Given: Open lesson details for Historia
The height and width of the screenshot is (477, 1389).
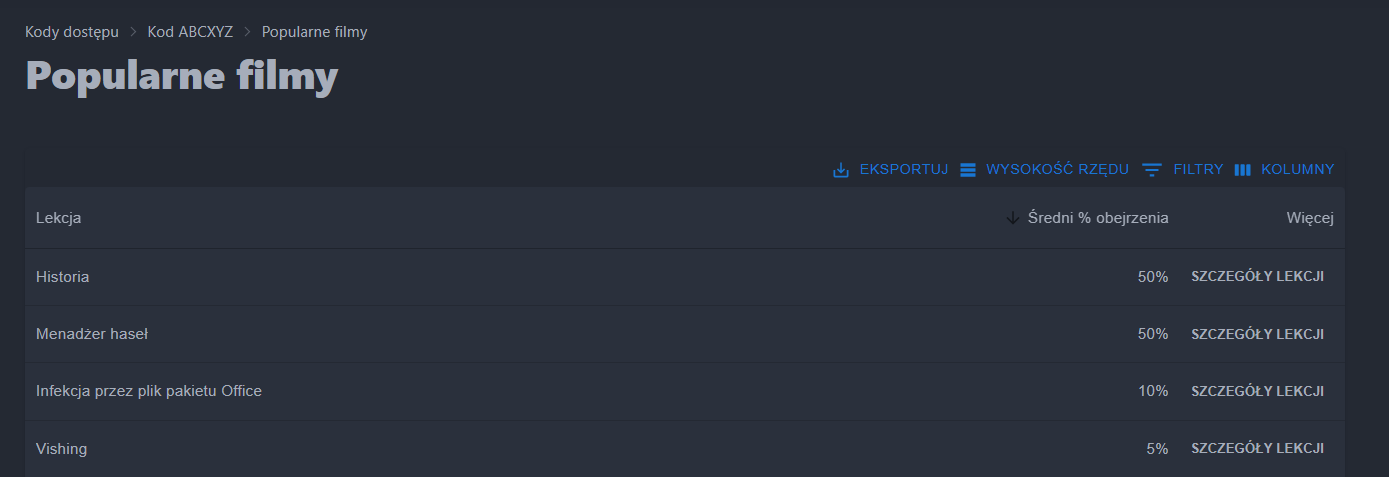Looking at the screenshot, I should click(1257, 277).
